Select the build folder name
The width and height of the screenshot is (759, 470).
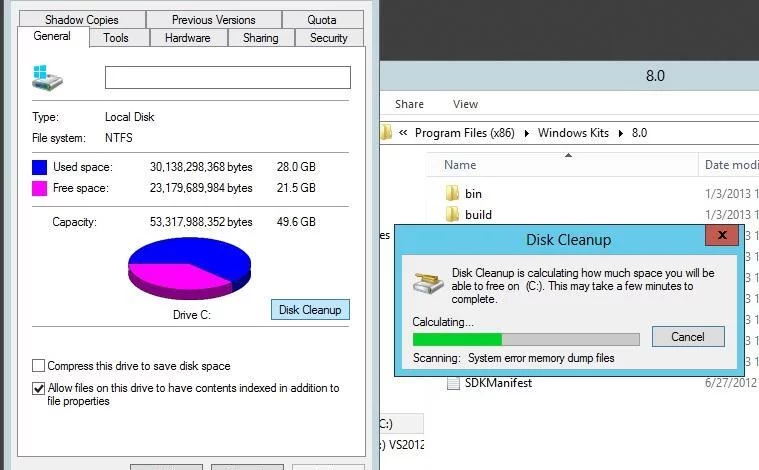(x=478, y=214)
